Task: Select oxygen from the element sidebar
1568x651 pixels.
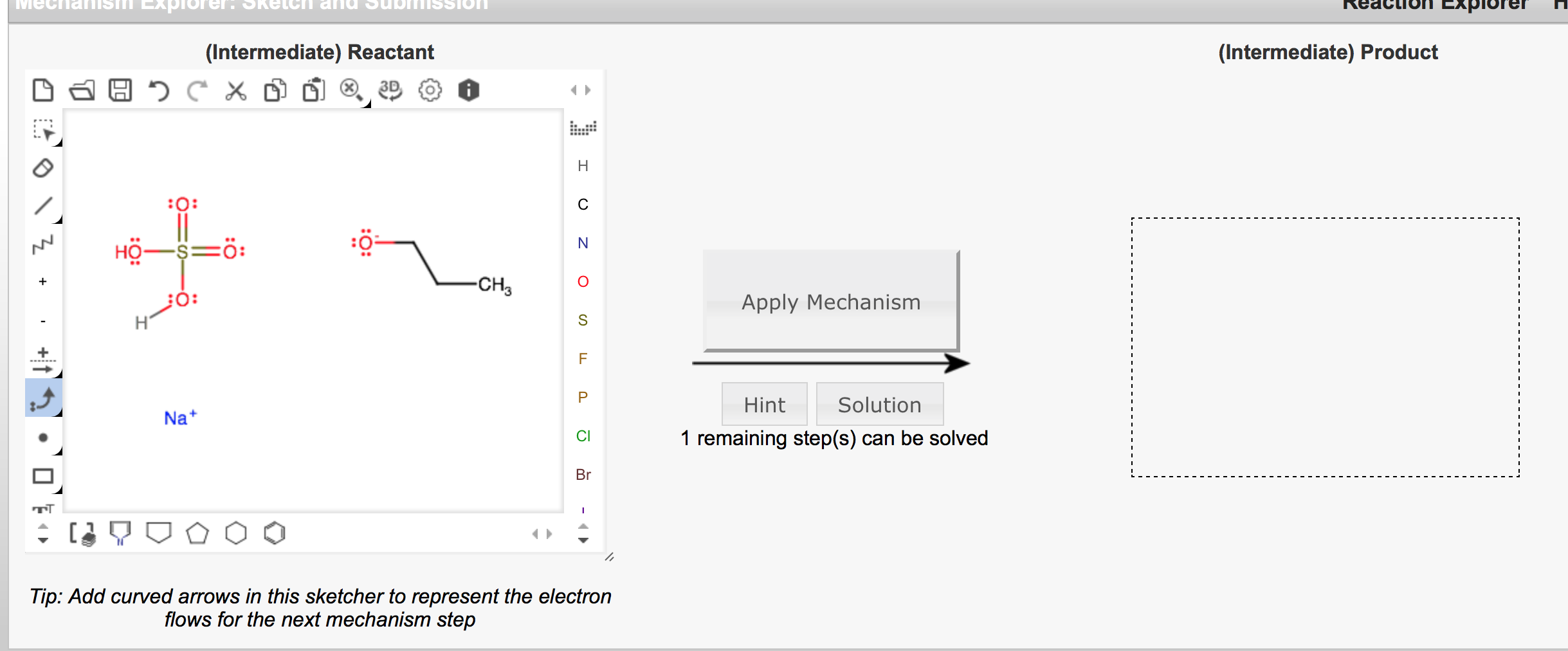Action: coord(582,281)
